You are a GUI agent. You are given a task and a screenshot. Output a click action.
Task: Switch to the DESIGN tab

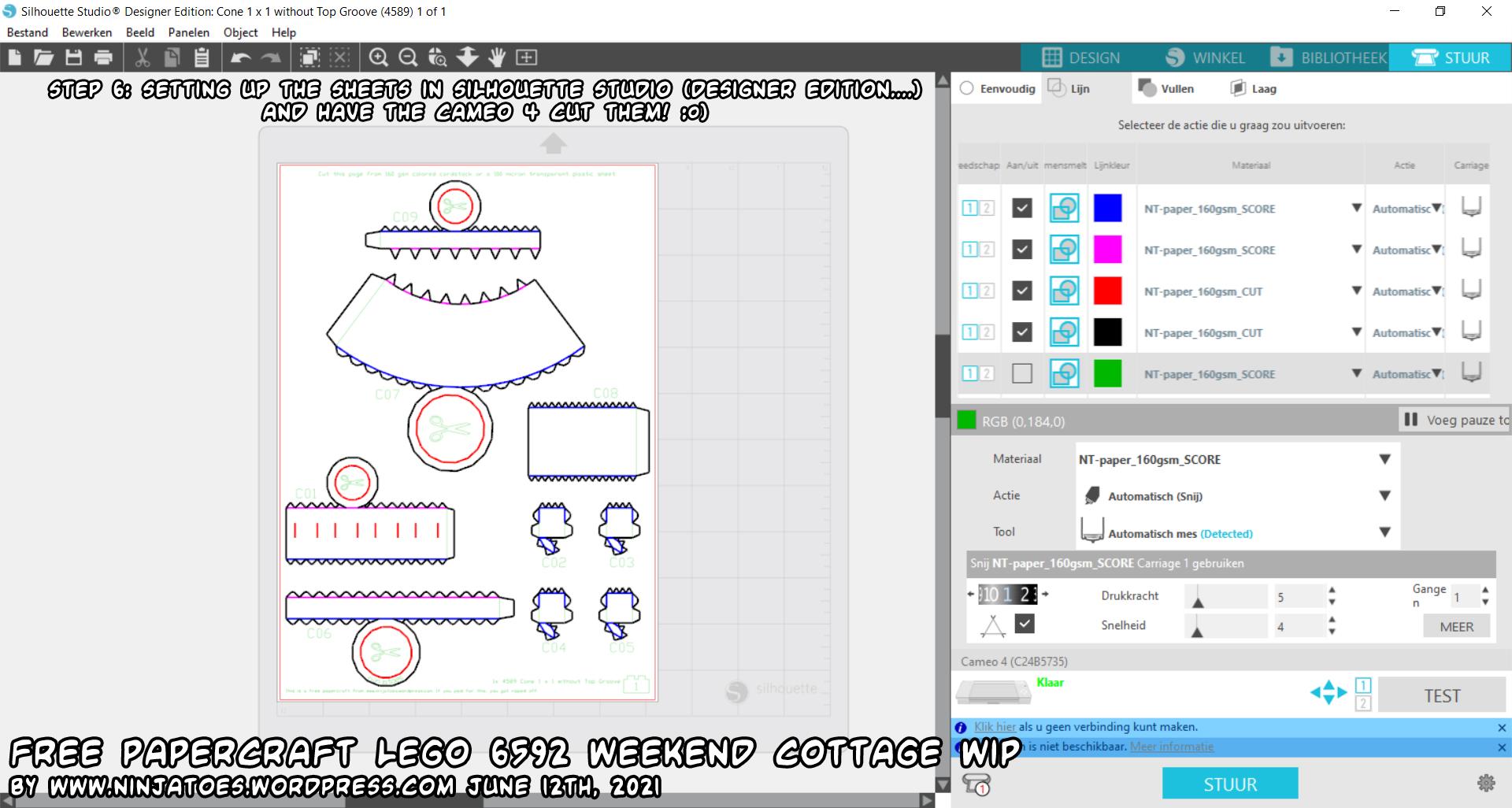point(1080,57)
